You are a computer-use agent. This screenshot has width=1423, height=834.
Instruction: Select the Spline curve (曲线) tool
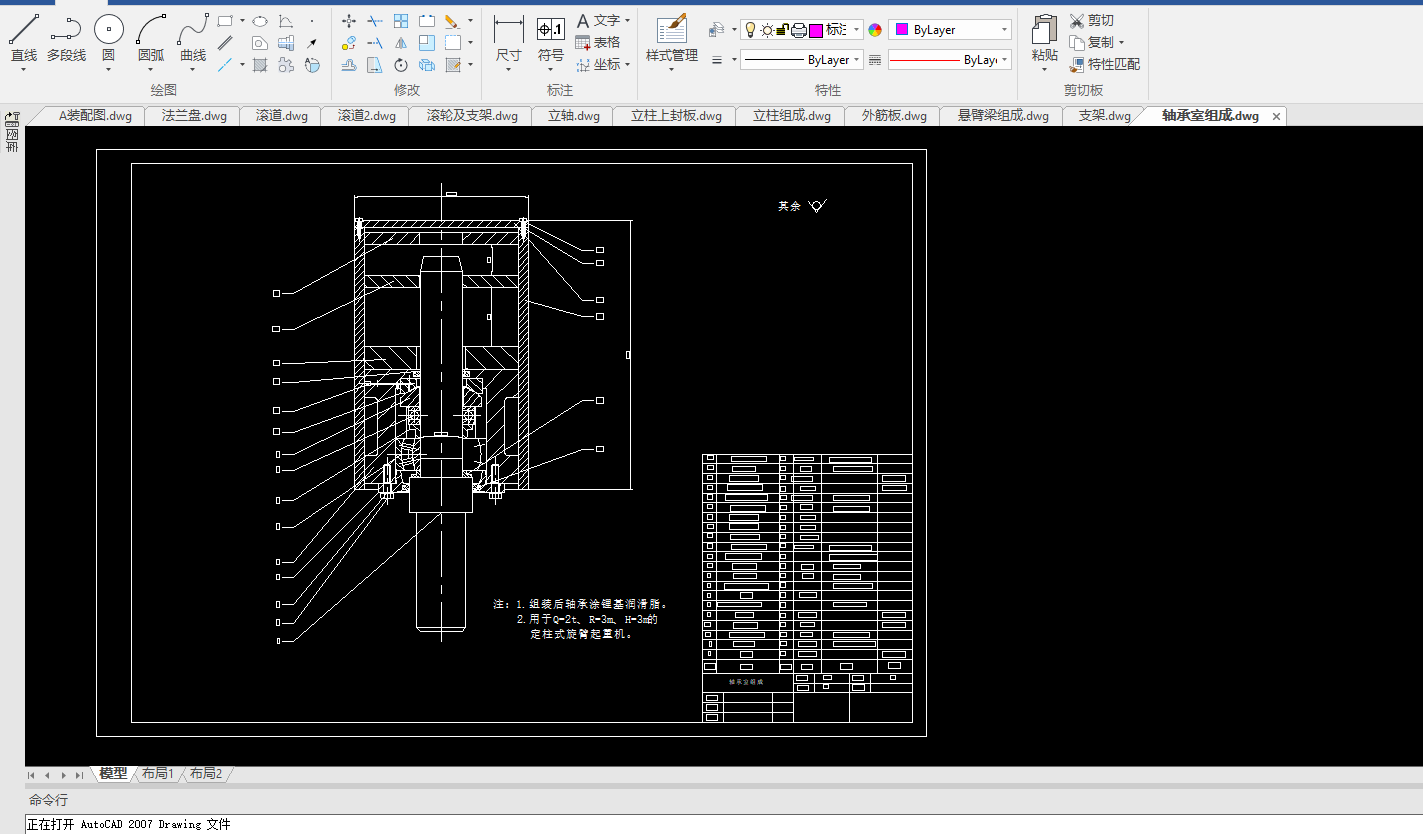pos(193,38)
